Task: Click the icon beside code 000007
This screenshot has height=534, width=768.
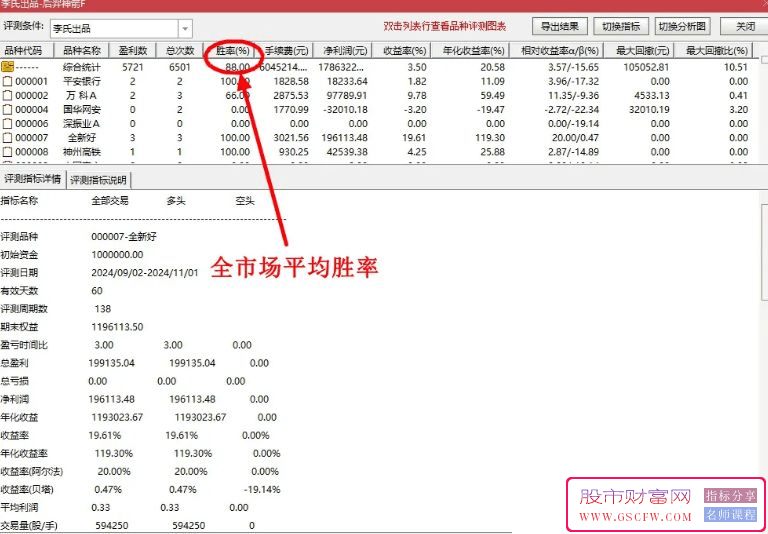Action: [x=7, y=138]
